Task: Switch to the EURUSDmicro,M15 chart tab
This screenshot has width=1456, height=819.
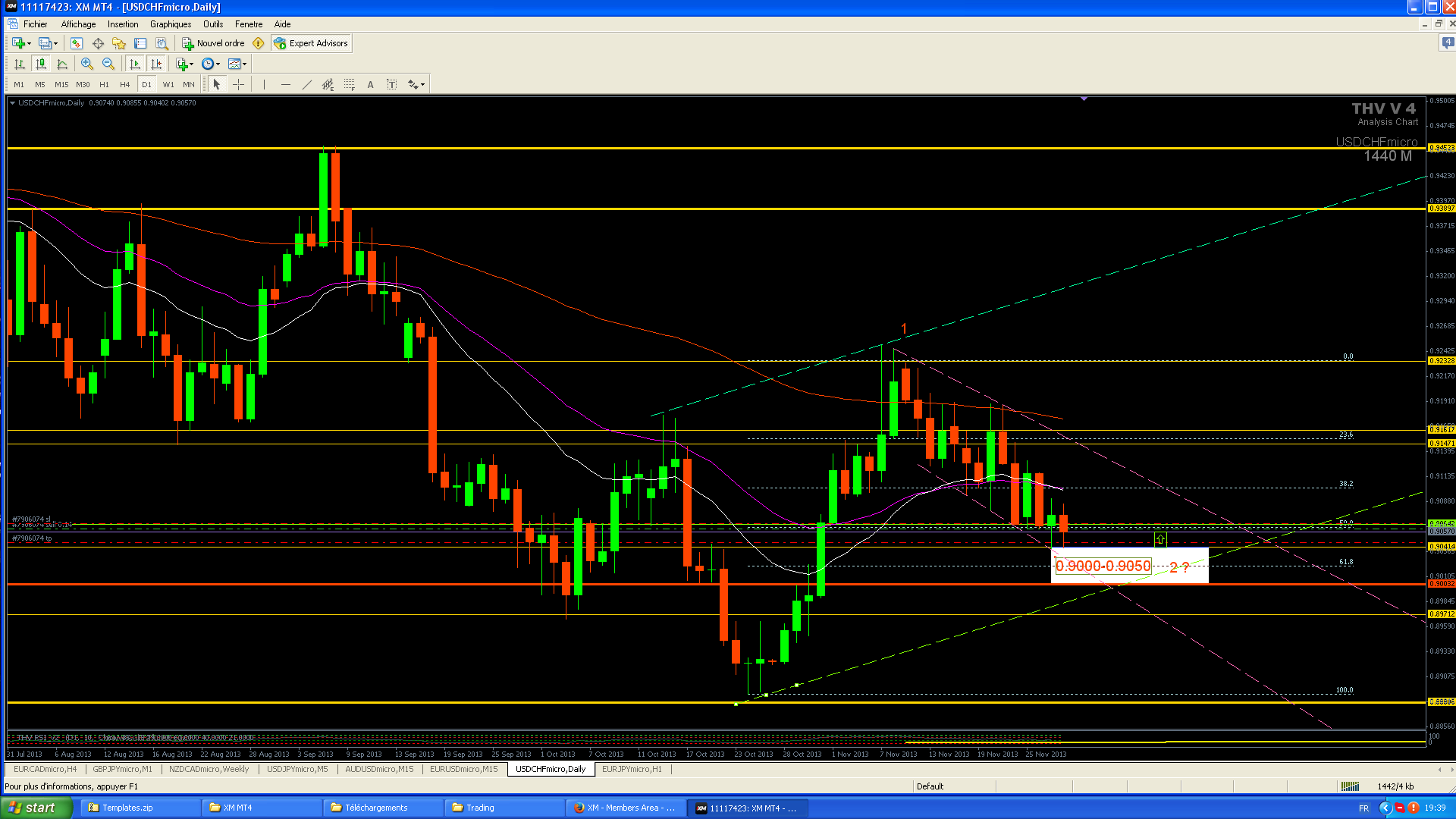Action: click(x=463, y=769)
